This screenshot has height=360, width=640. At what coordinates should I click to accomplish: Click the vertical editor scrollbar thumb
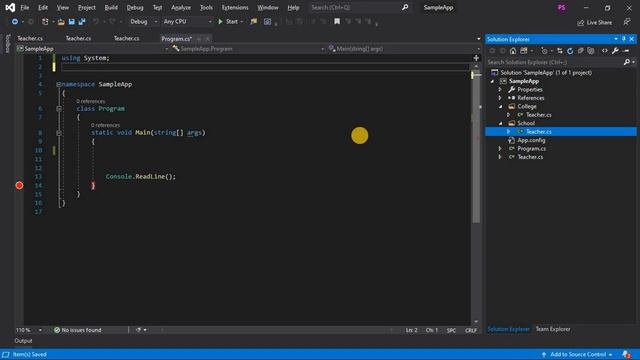476,149
